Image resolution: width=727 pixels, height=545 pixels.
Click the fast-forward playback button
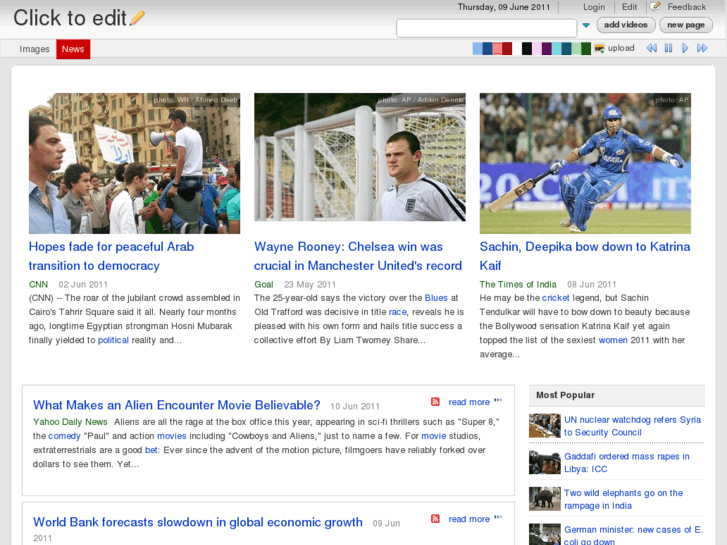click(702, 48)
